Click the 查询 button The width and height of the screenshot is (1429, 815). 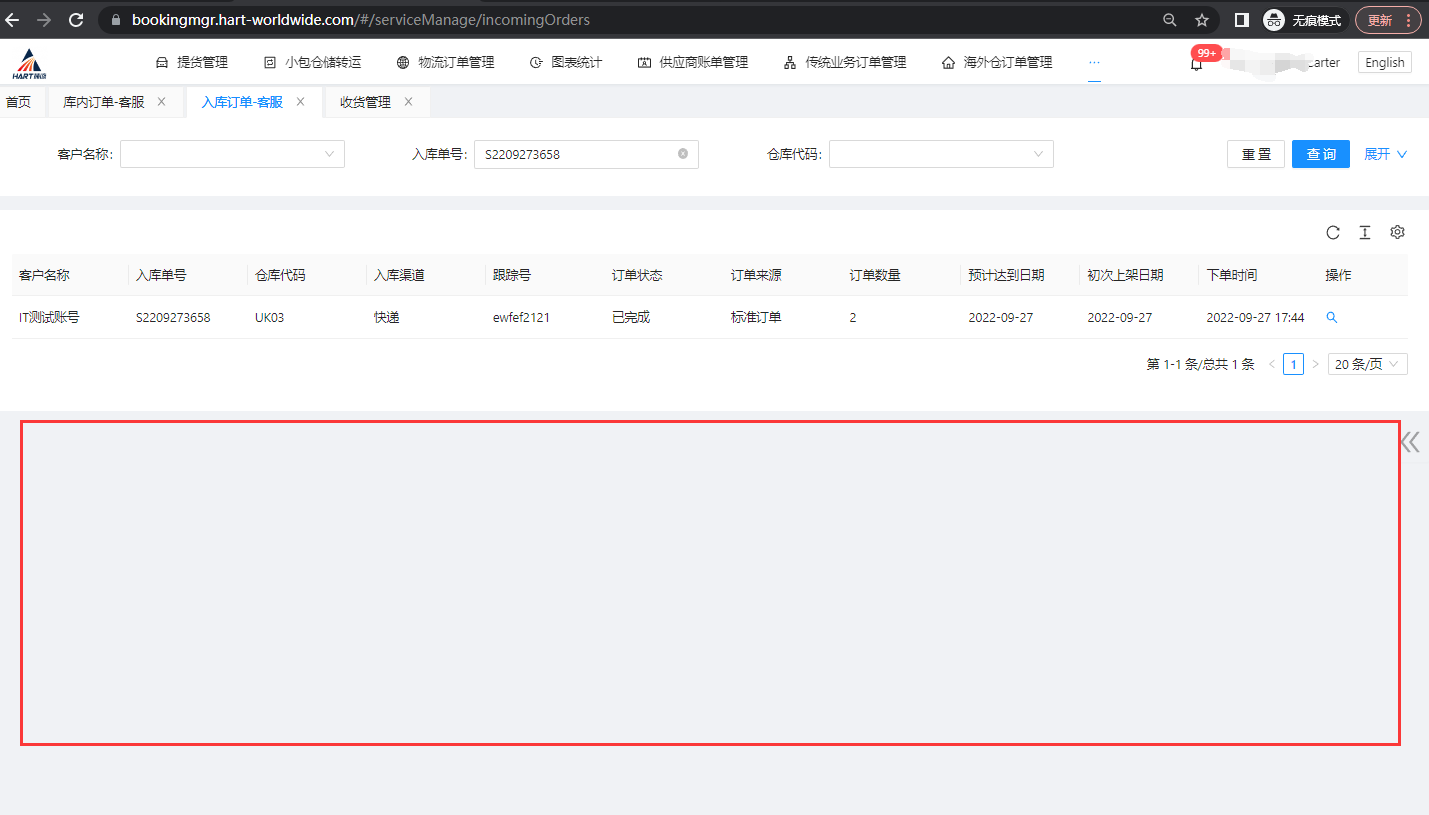[x=1320, y=154]
